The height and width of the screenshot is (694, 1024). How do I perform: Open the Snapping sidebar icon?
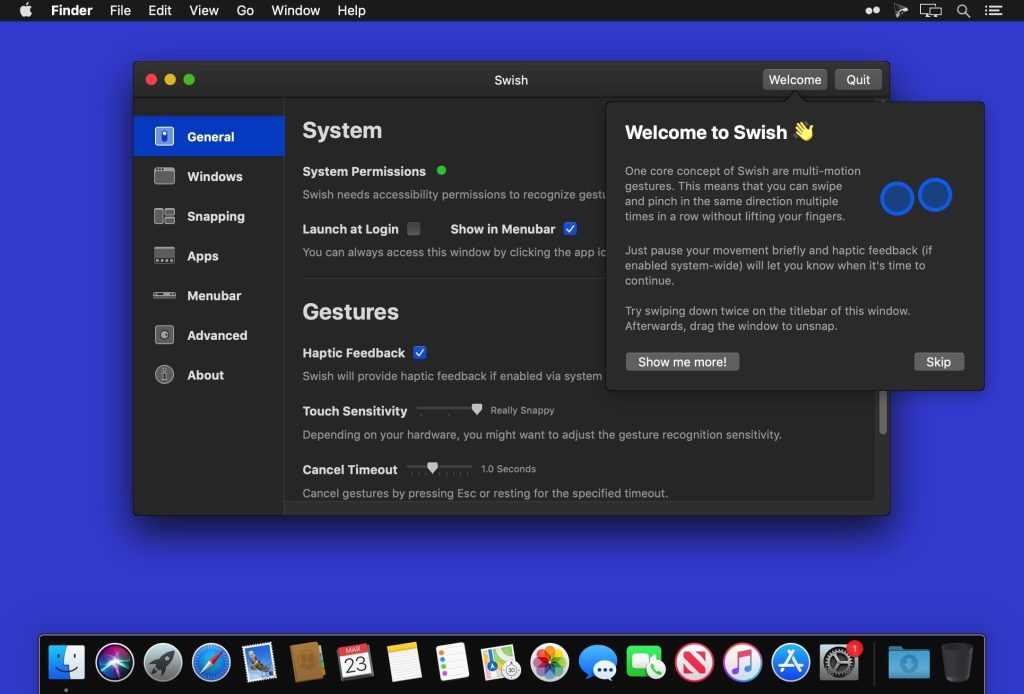(164, 216)
